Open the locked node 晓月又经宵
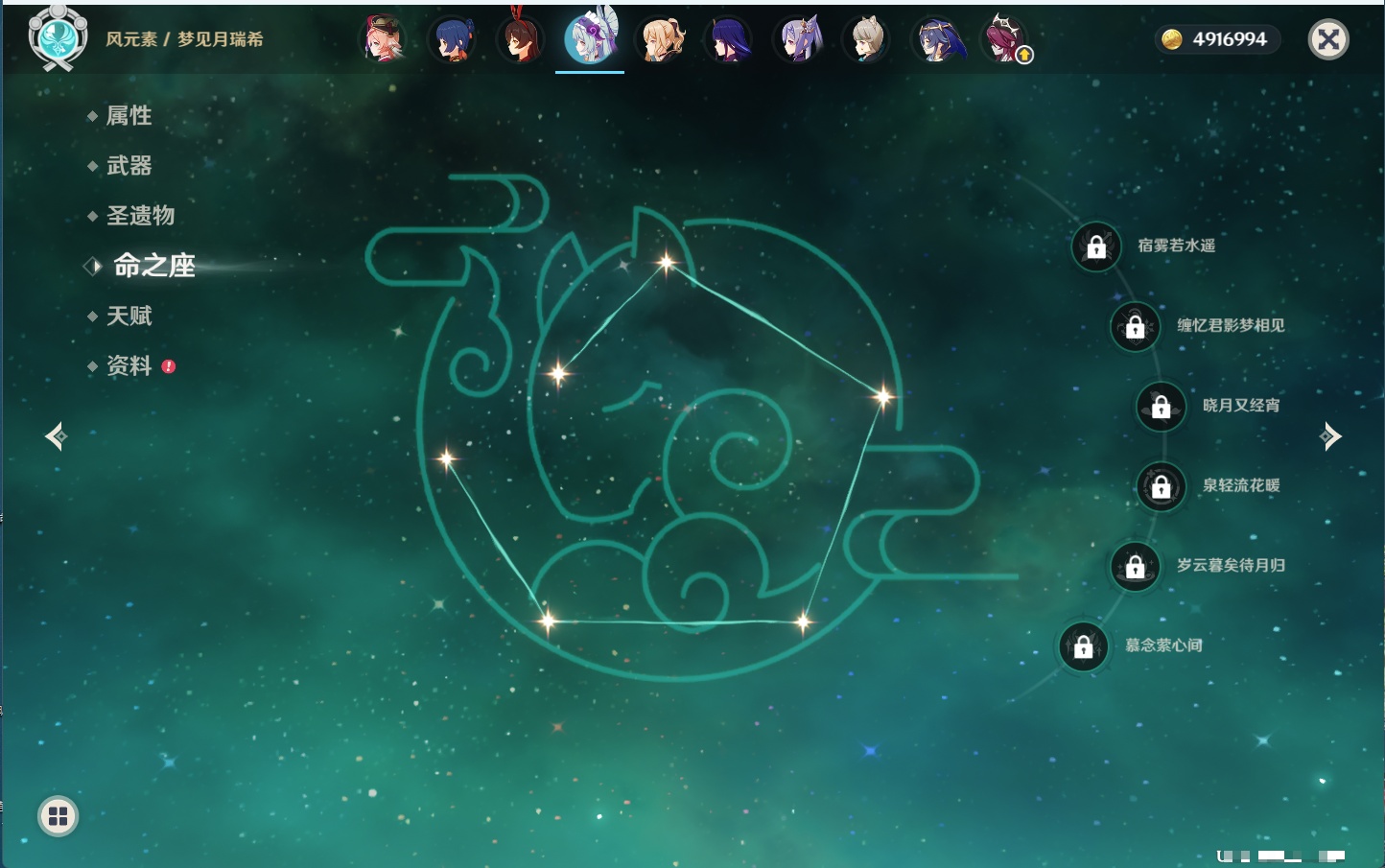This screenshot has height=868, width=1385. [1162, 407]
